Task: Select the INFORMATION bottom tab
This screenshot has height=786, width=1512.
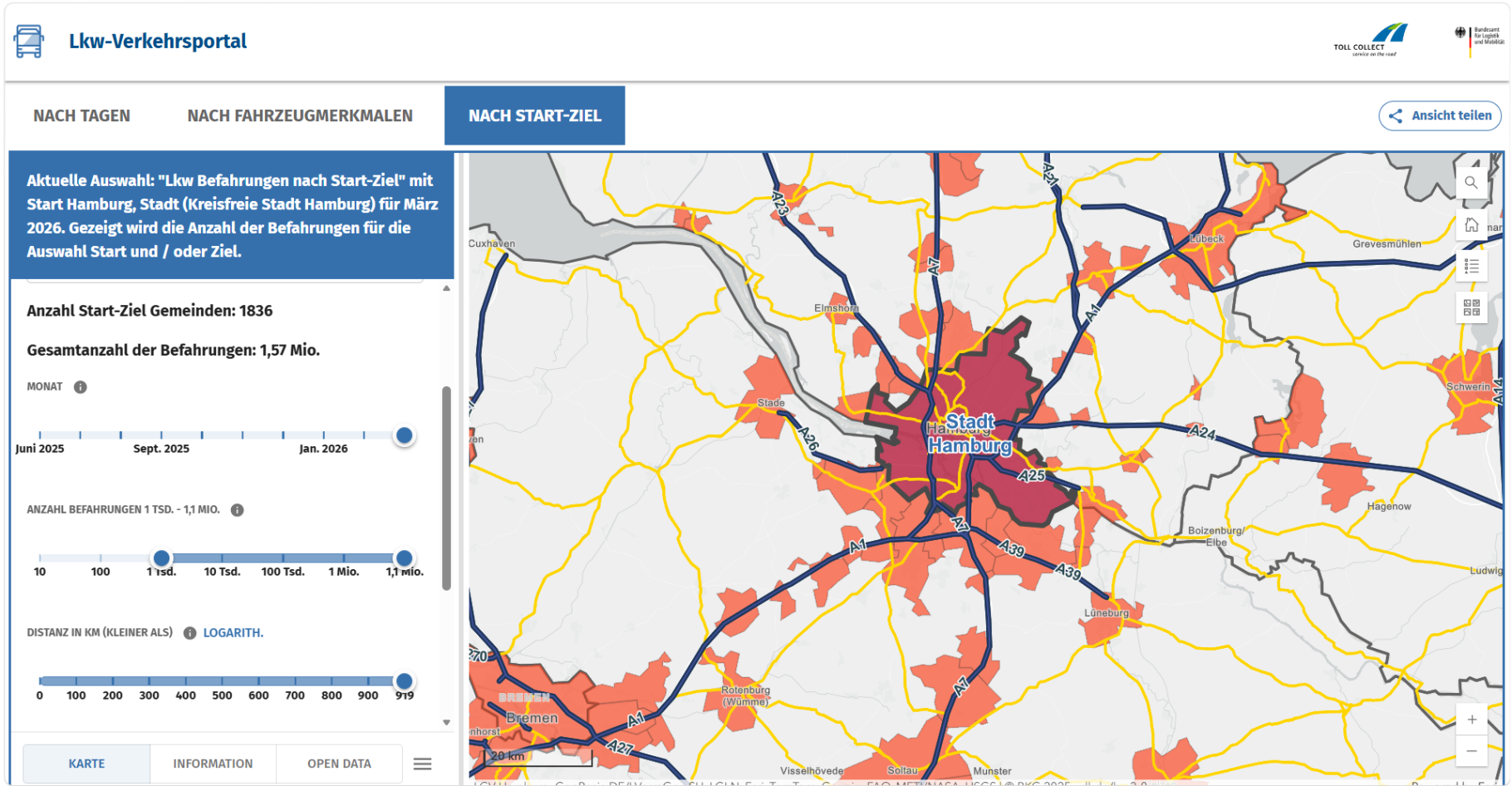Action: (213, 764)
